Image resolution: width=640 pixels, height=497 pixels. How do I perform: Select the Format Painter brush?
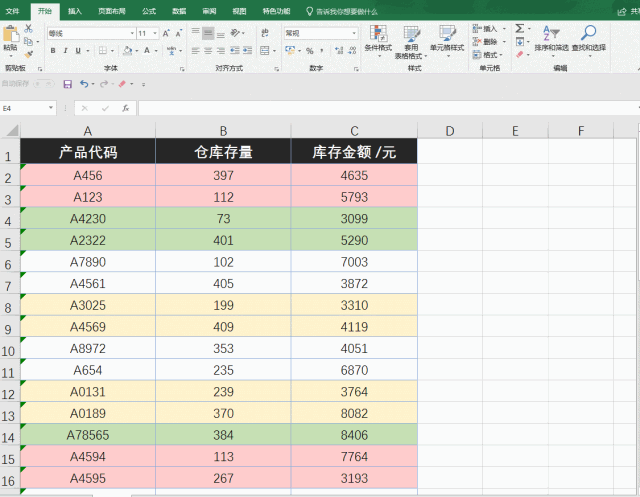coord(28,54)
